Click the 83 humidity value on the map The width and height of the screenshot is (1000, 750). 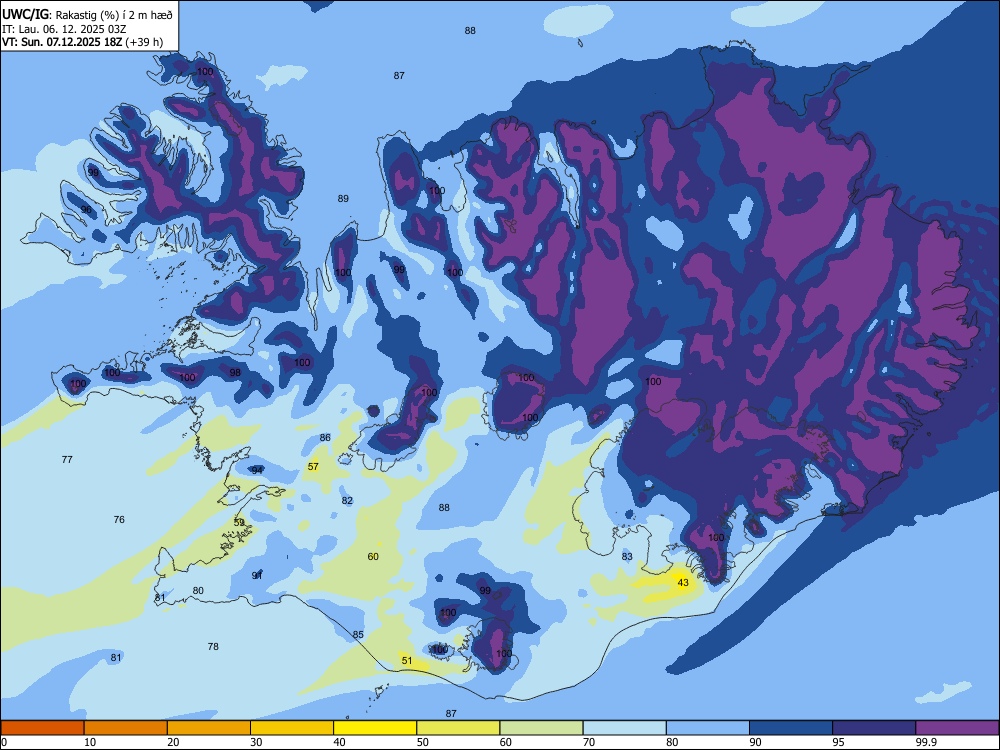(627, 557)
